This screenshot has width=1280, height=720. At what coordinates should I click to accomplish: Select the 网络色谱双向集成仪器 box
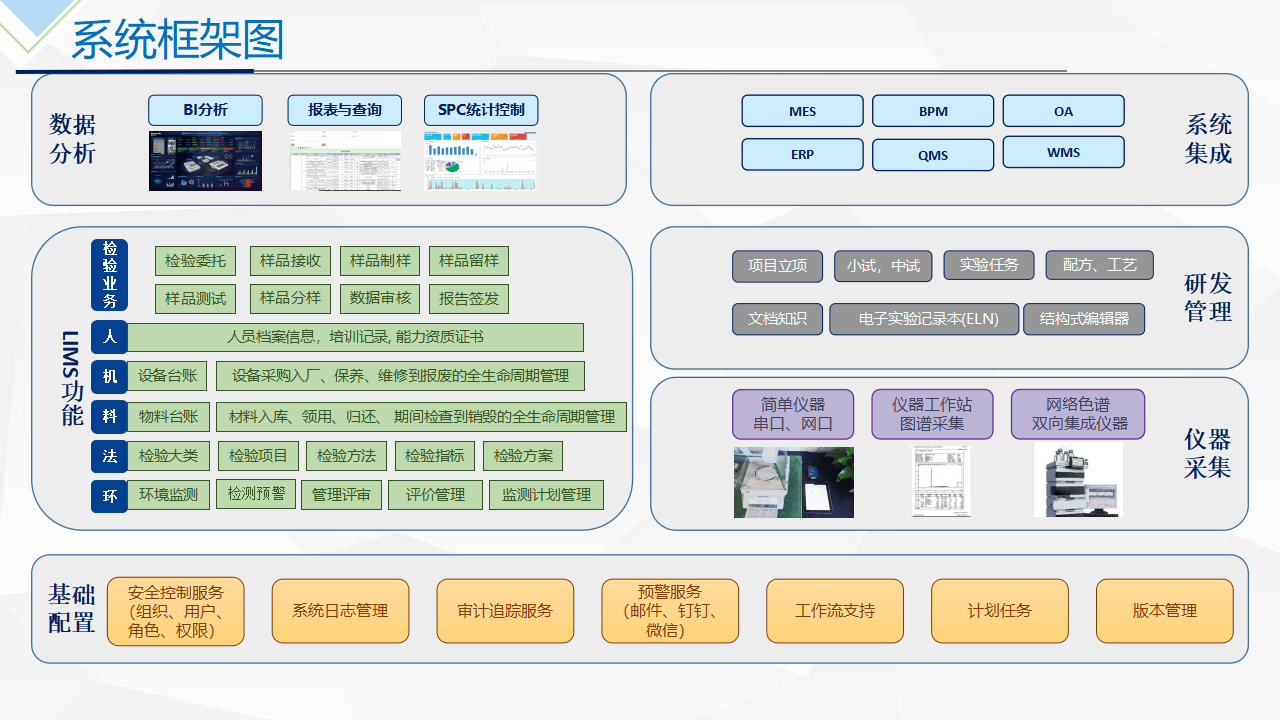point(1078,413)
